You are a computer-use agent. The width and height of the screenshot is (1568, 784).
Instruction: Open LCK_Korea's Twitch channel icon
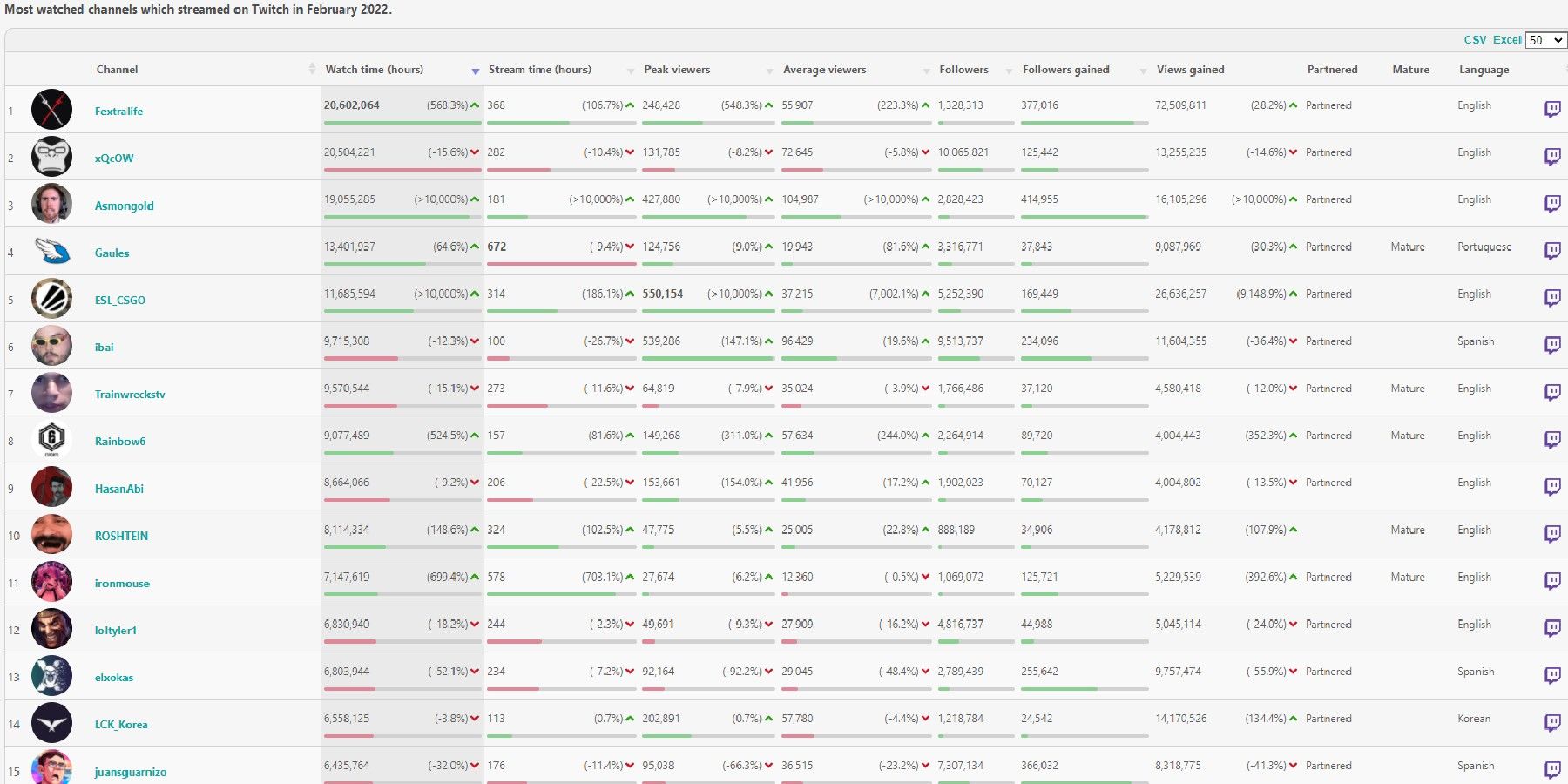pos(1552,722)
